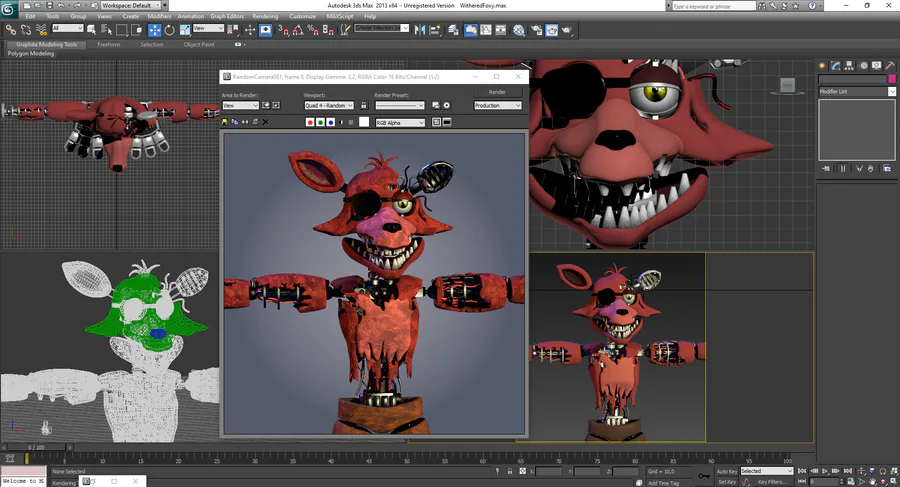The image size is (900, 487).
Task: Switch to the Object Paint ribbon tab
Action: (199, 44)
